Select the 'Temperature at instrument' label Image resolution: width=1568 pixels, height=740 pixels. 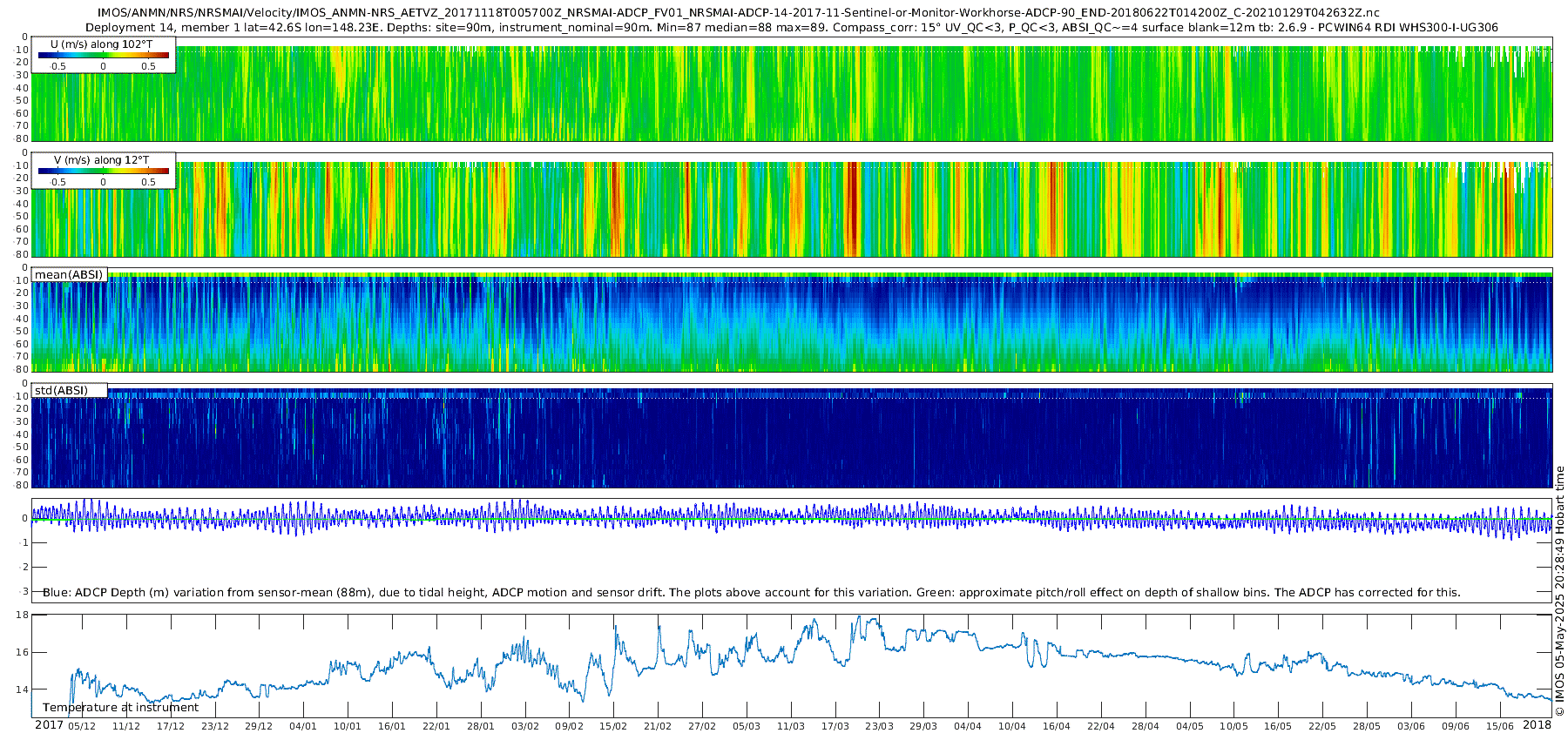click(120, 708)
